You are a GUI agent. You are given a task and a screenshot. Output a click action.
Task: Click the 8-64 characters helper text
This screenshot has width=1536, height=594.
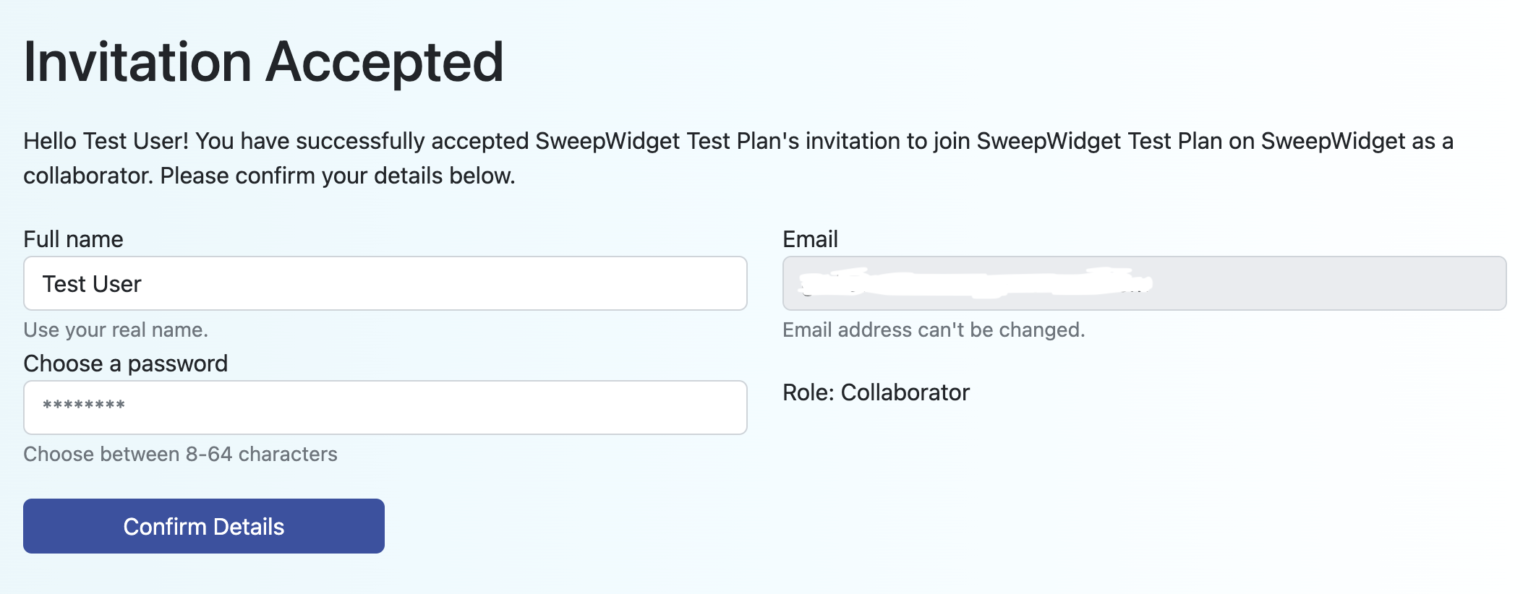tap(180, 454)
